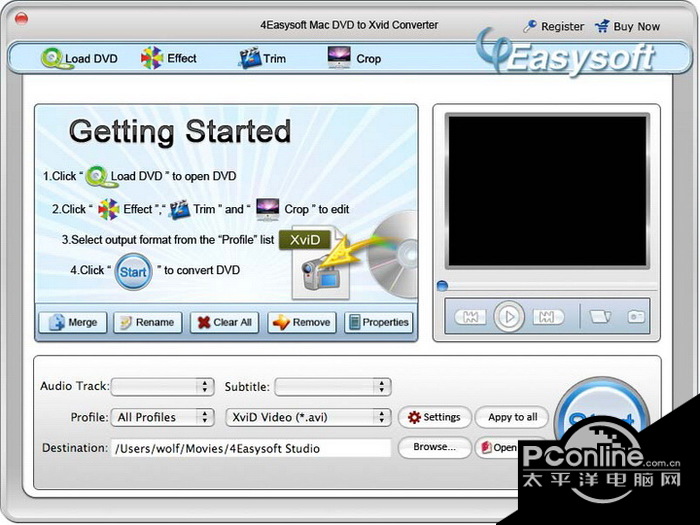
Task: Open the Properties button
Action: click(379, 322)
